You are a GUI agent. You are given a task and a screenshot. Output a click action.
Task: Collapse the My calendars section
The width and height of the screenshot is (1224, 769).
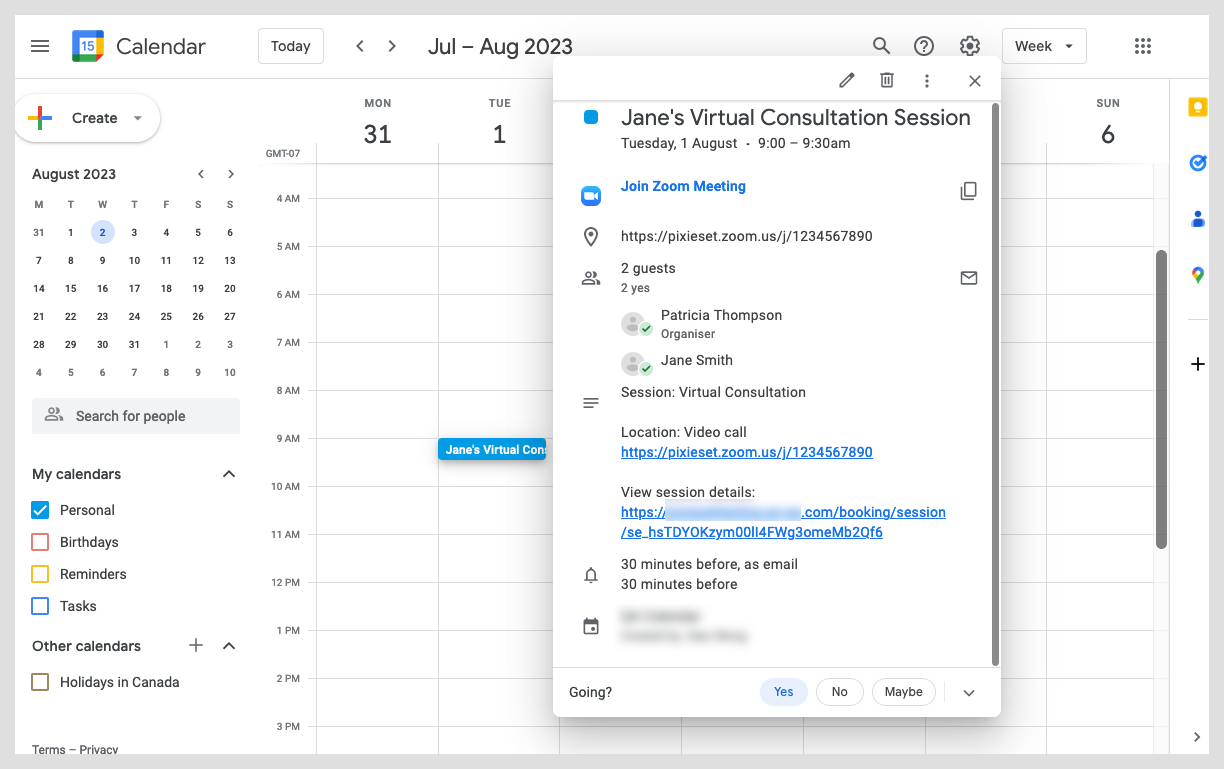tap(229, 474)
